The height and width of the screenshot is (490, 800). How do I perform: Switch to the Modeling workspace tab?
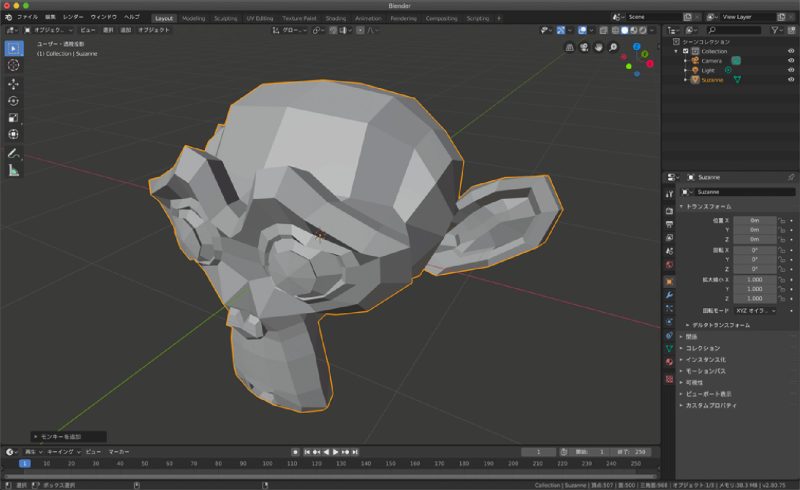click(x=193, y=18)
